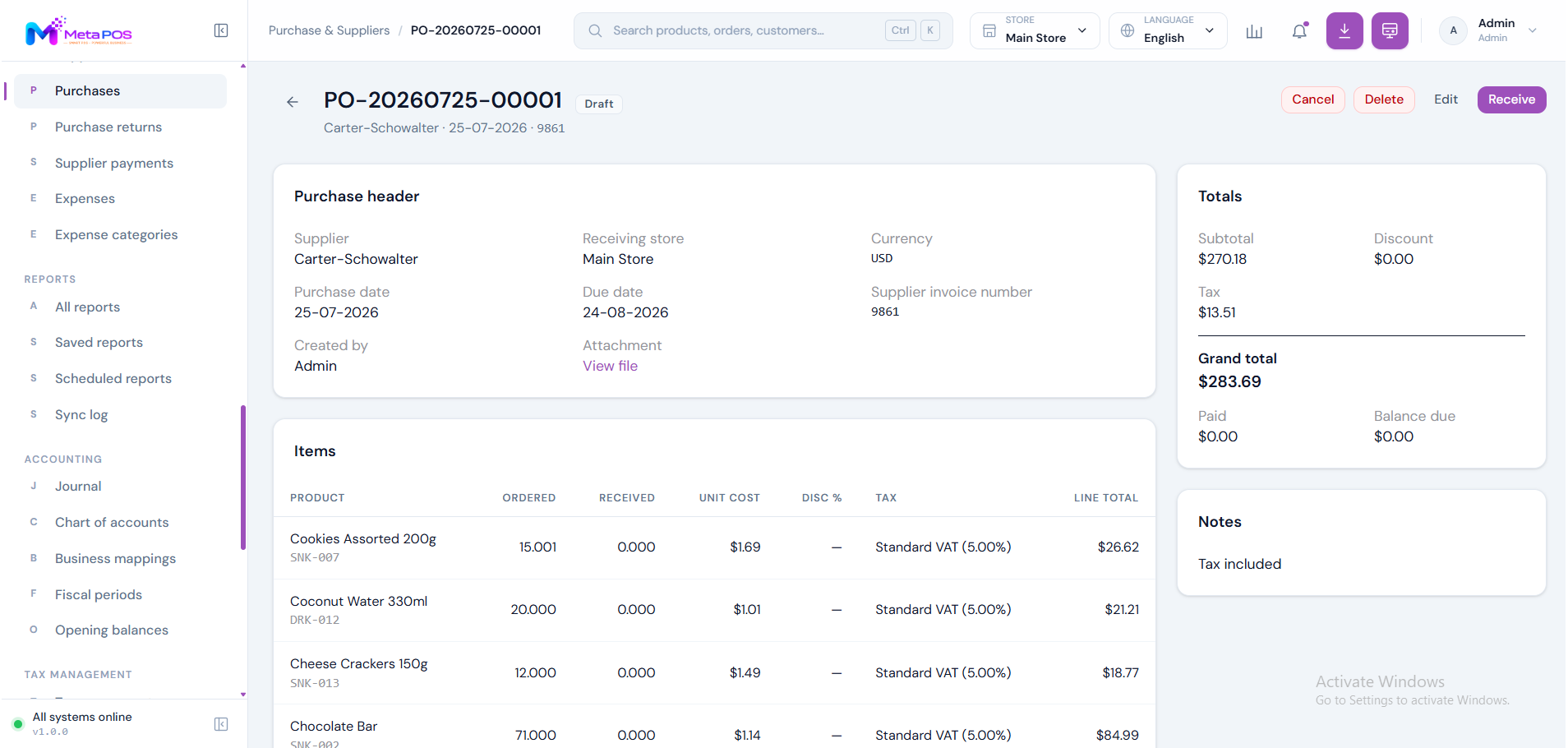Expand the Admin user menu chevron
1568x748 pixels.
[1533, 30]
